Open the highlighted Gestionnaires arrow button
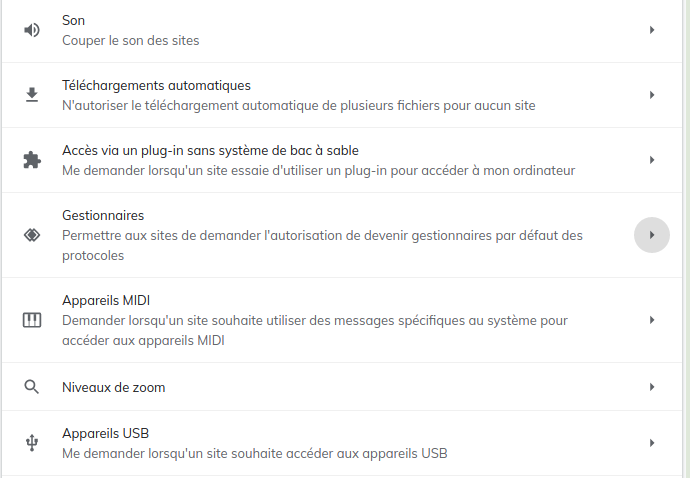This screenshot has width=690, height=478. click(x=652, y=235)
